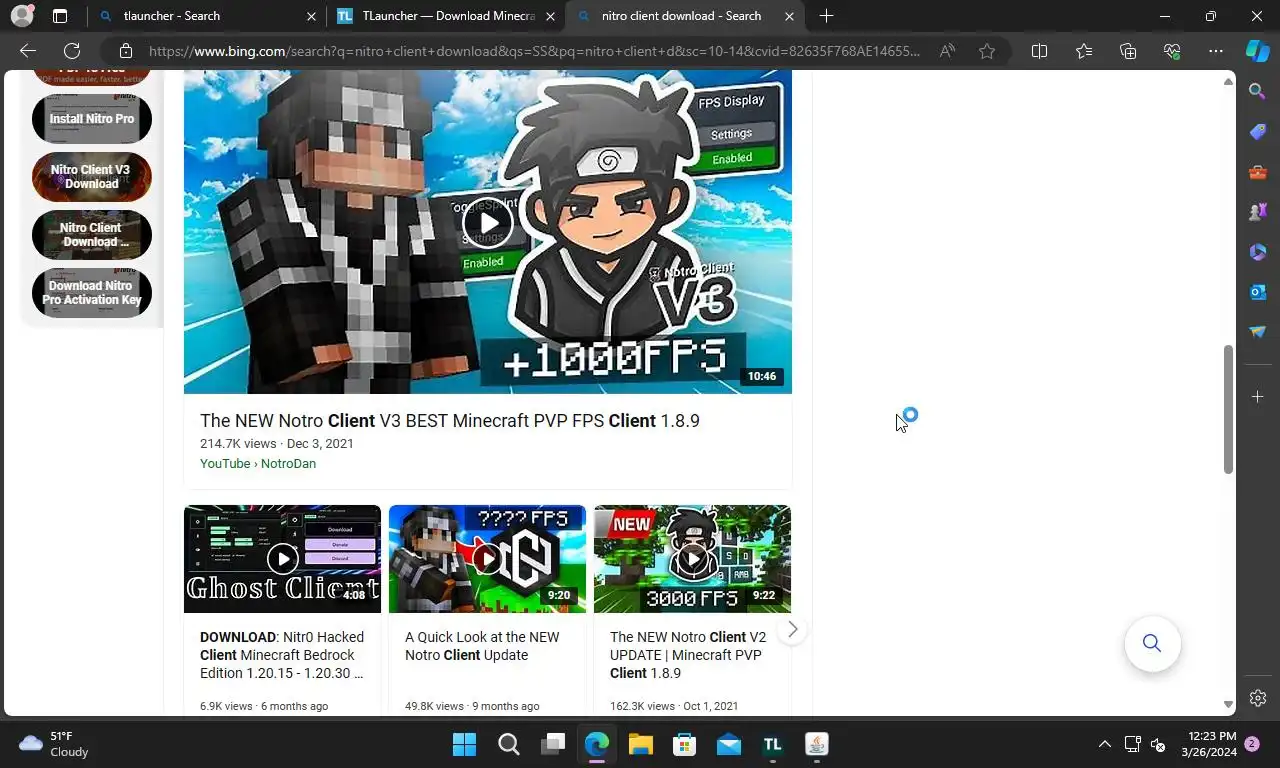Open NEW Notro Client V2 UPDATE link
Image resolution: width=1280 pixels, height=768 pixels.
pos(688,655)
